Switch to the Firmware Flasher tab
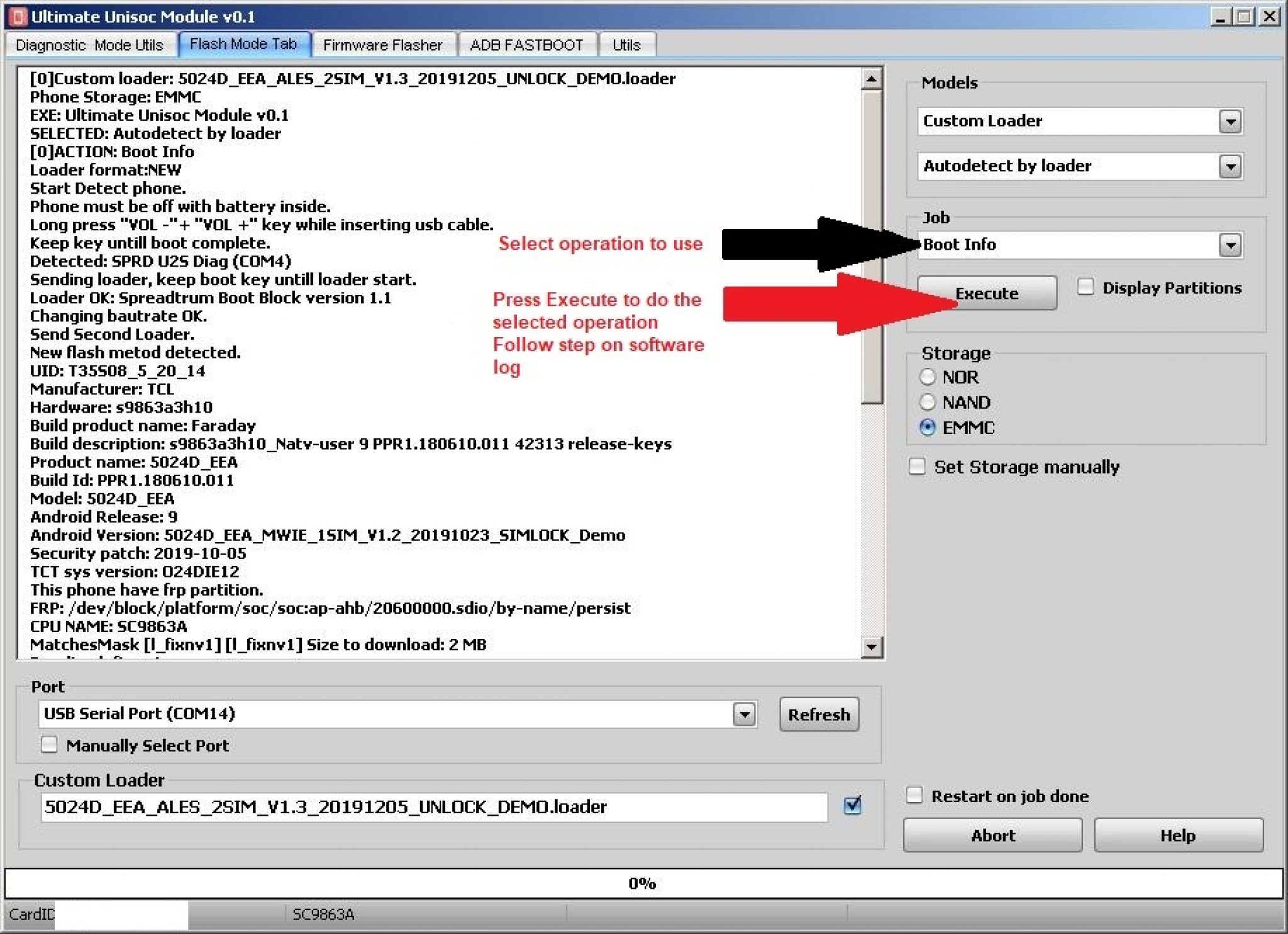This screenshot has height=934, width=1288. click(x=383, y=44)
